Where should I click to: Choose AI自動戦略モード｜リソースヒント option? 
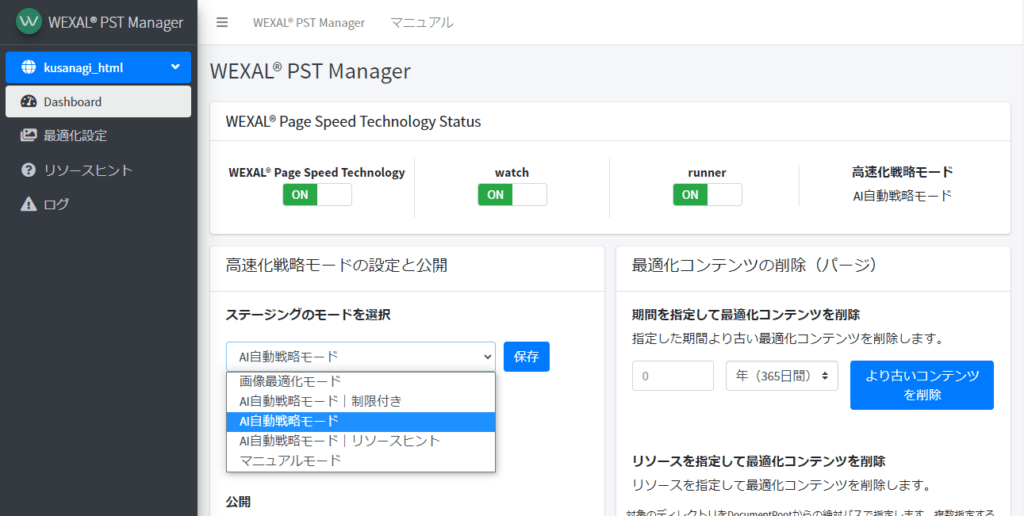tap(360, 441)
